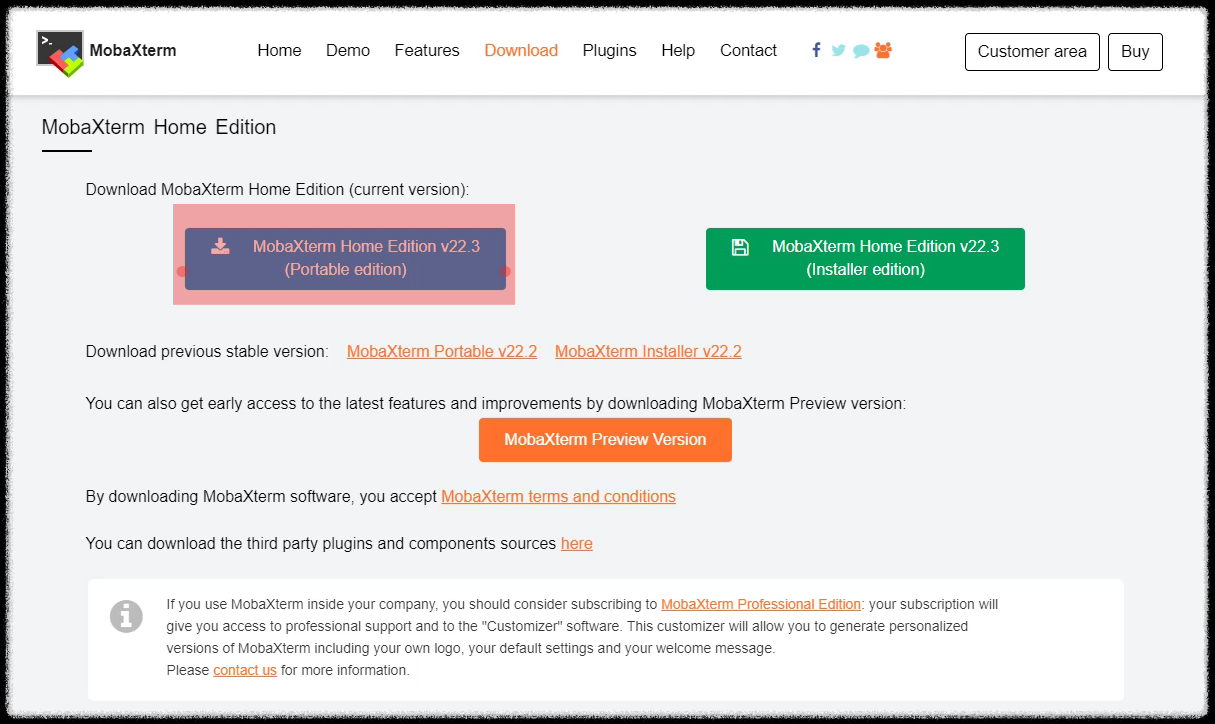Click 'Download MobaXterm Home Edition (current version):' text
1215x724 pixels.
(277, 189)
